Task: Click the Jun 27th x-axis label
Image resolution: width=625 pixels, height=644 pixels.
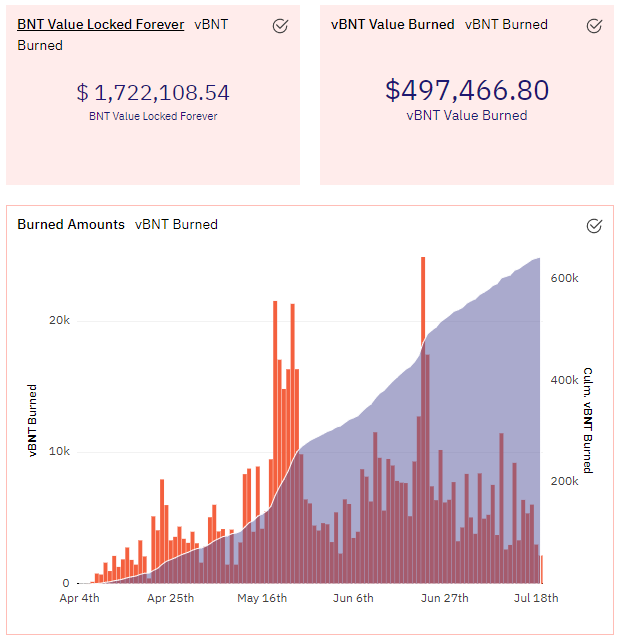Action: (x=444, y=598)
